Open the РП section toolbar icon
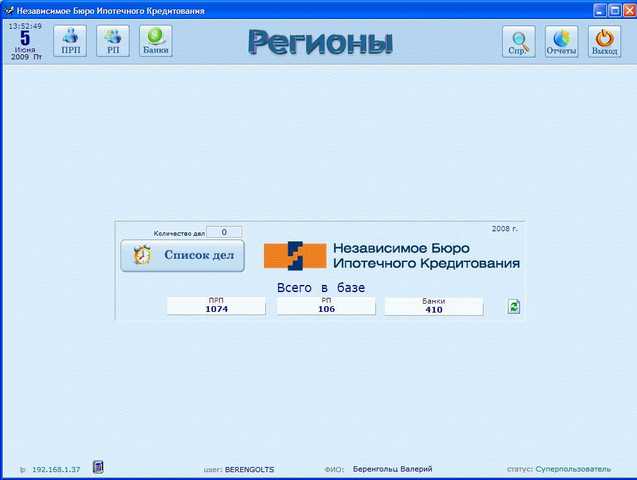This screenshot has width=637, height=480. [113, 41]
